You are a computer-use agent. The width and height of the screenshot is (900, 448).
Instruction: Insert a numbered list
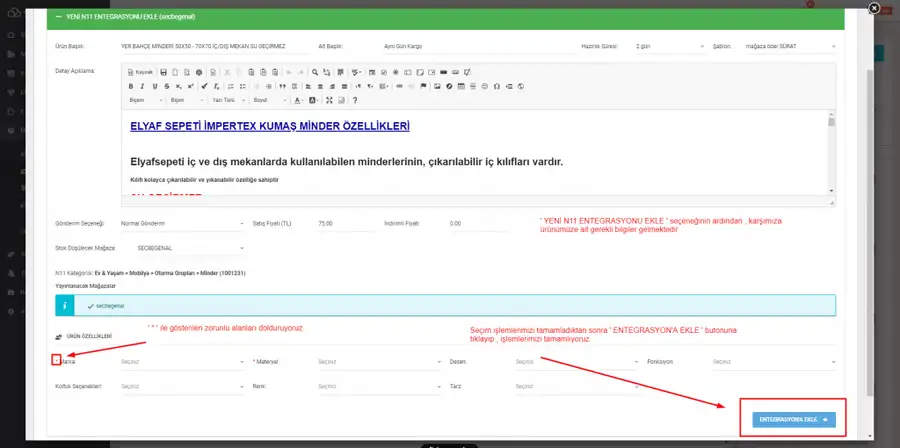point(231,86)
